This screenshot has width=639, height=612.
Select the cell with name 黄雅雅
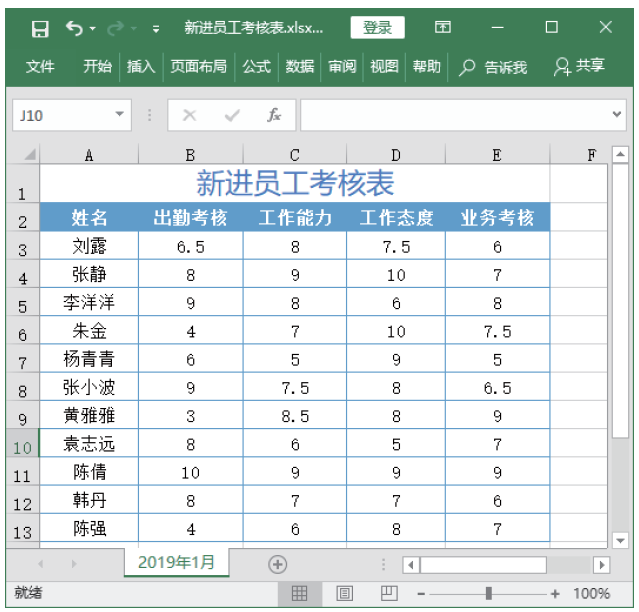point(89,416)
